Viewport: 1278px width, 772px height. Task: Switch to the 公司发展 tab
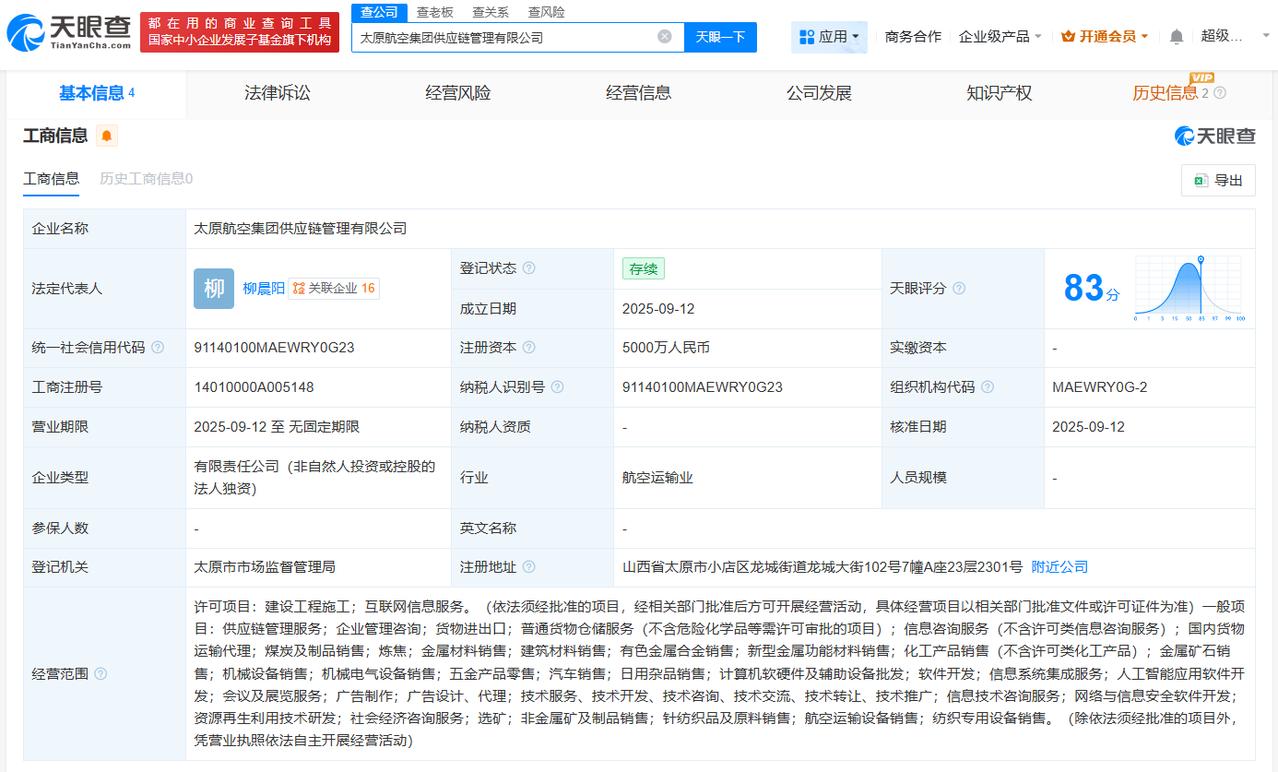pyautogui.click(x=819, y=93)
